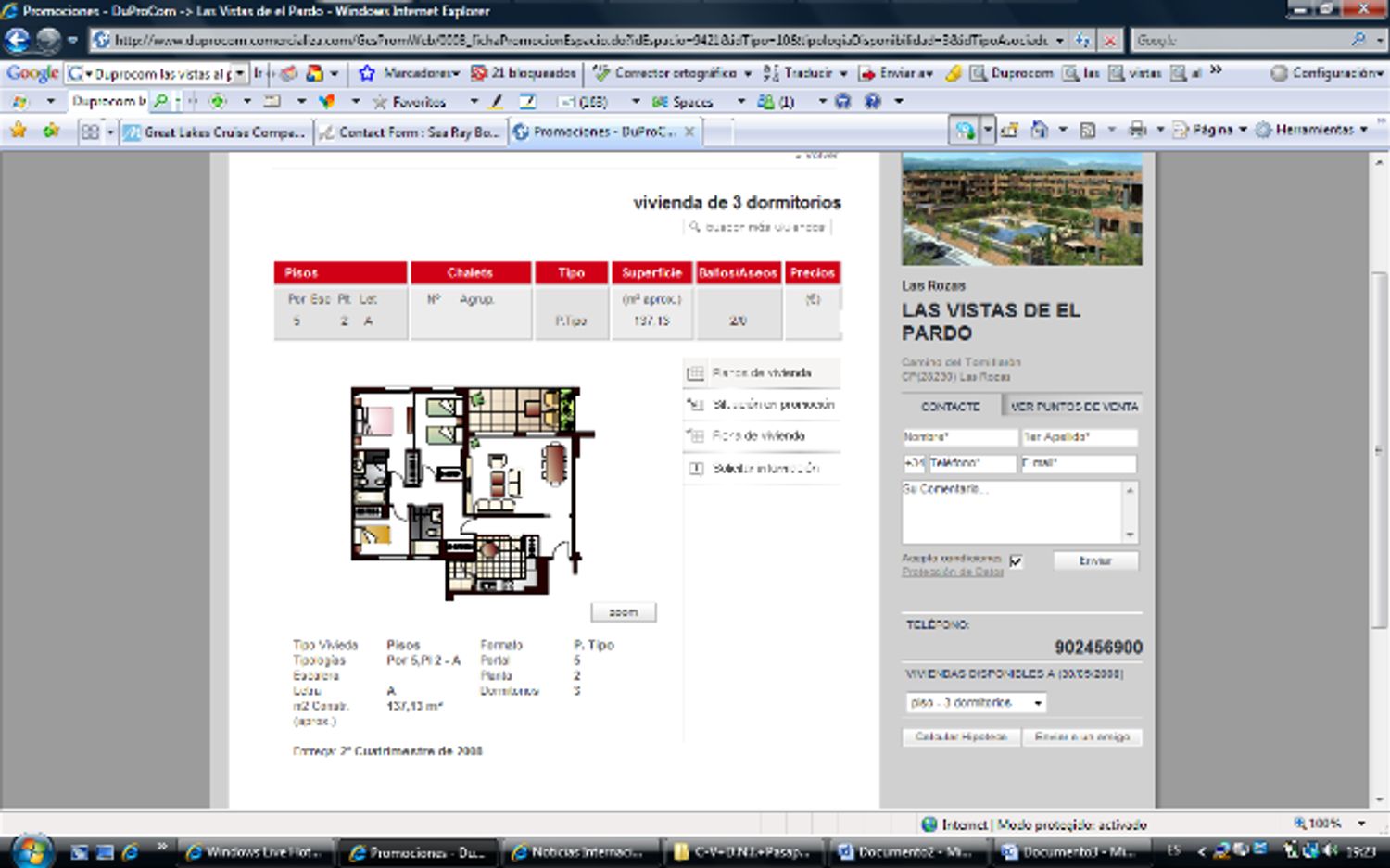Image resolution: width=1390 pixels, height=868 pixels.
Task: Click the Print icon in command bar
Action: pyautogui.click(x=1137, y=130)
